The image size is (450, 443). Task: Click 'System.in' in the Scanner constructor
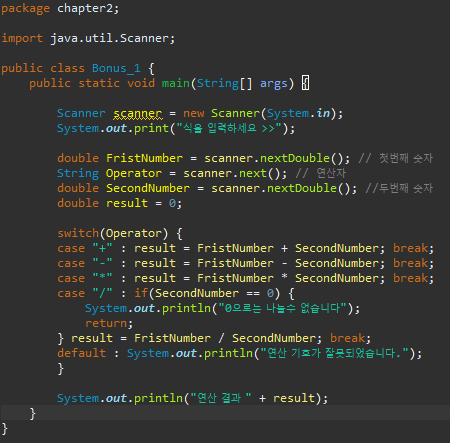tap(298, 113)
